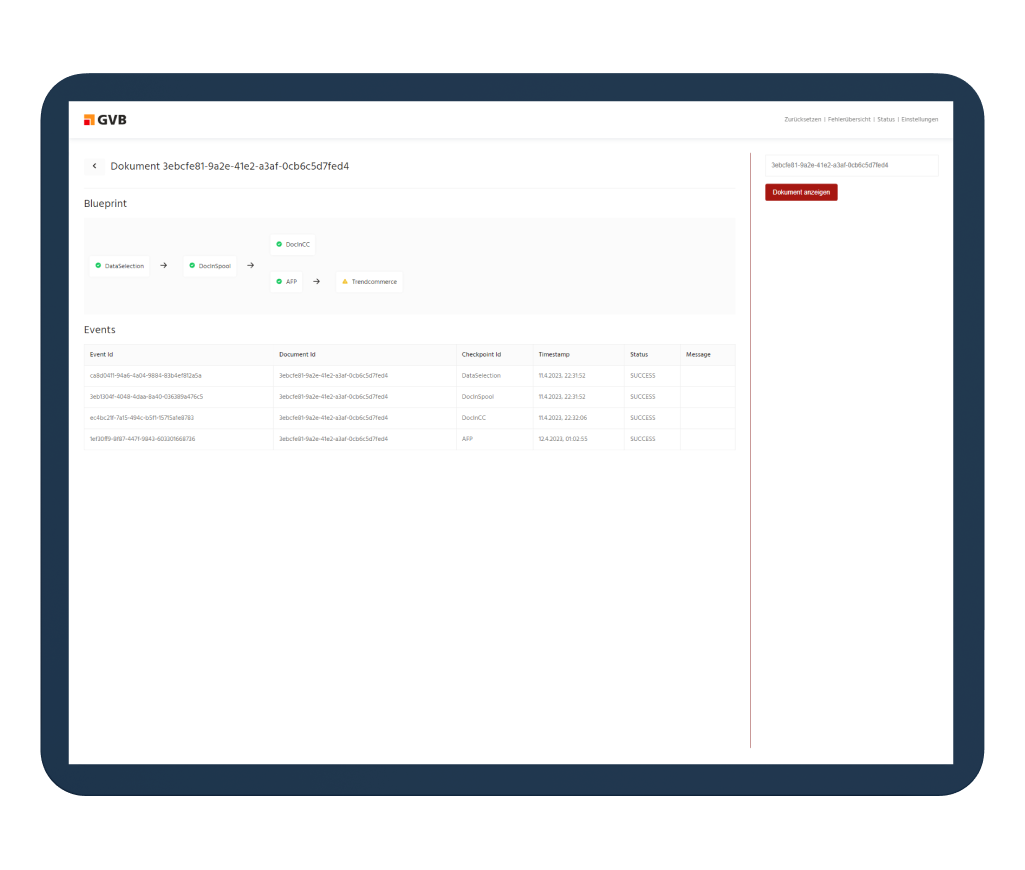Select the DocInSpool blueprint node
This screenshot has height=870, width=1025.
pyautogui.click(x=210, y=266)
